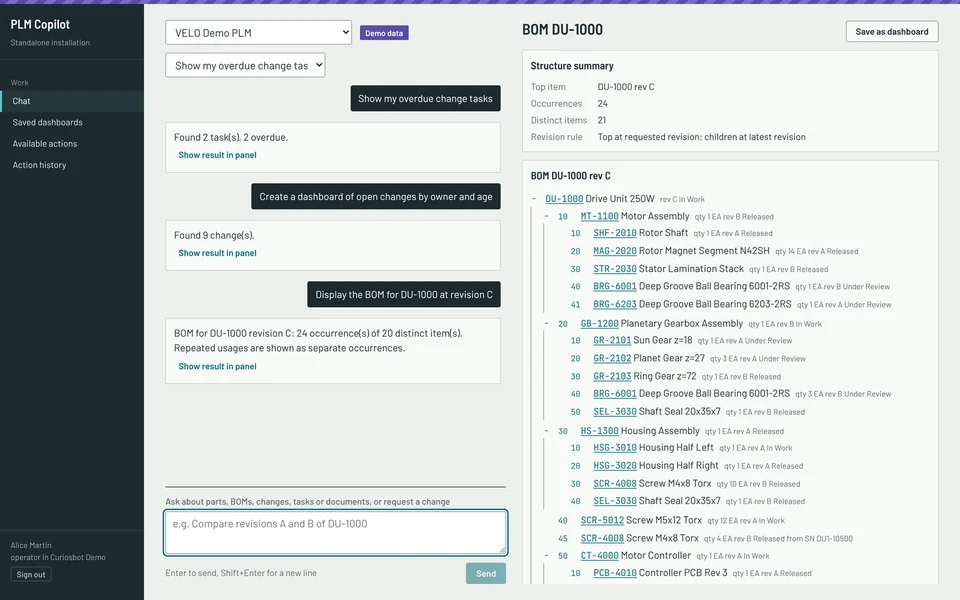Viewport: 960px width, 600px height.
Task: Collapse the MT-1100 Motor Assembly node
Action: coord(546,216)
